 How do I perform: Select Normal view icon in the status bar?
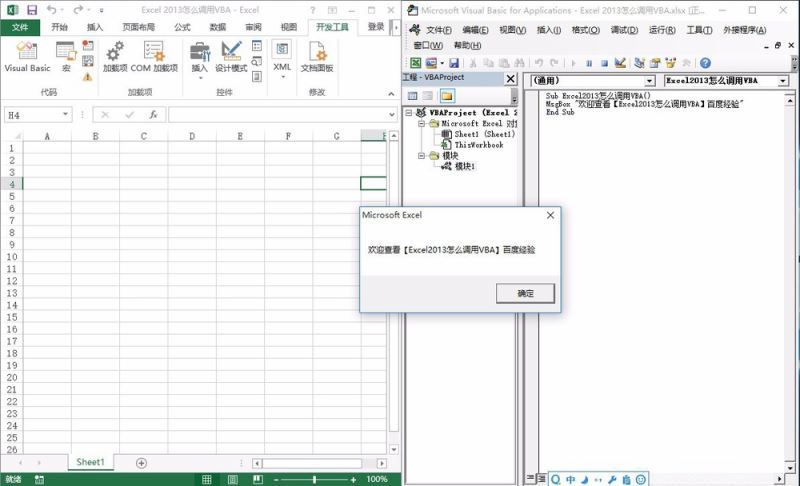coord(207,479)
